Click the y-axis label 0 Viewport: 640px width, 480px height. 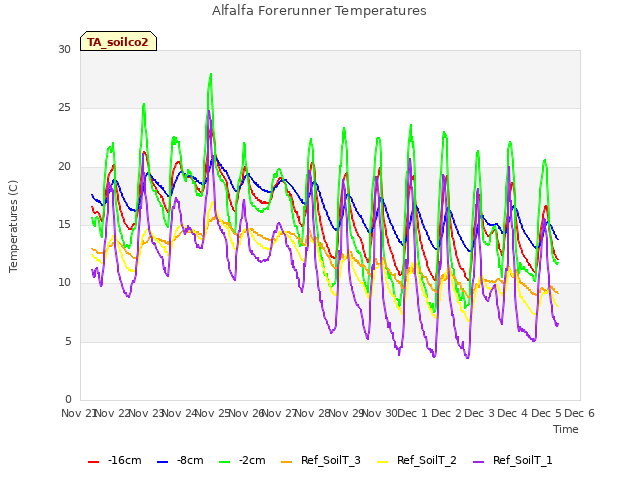(68, 399)
